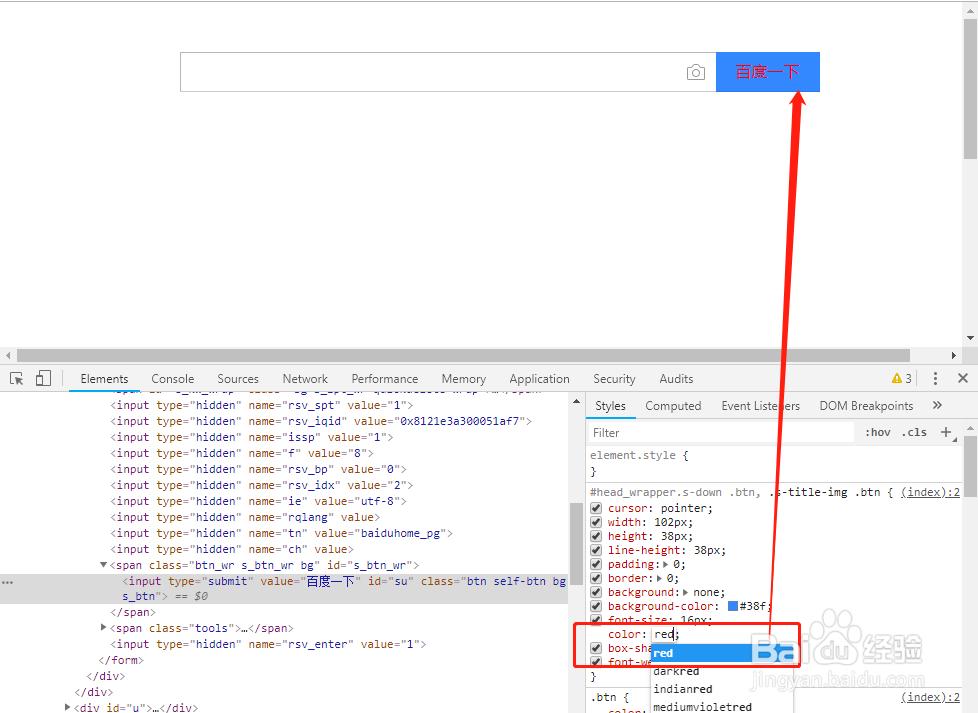Open the row actions ellipsis for selected node
Image resolution: width=978 pixels, height=713 pixels.
pyautogui.click(x=7, y=582)
